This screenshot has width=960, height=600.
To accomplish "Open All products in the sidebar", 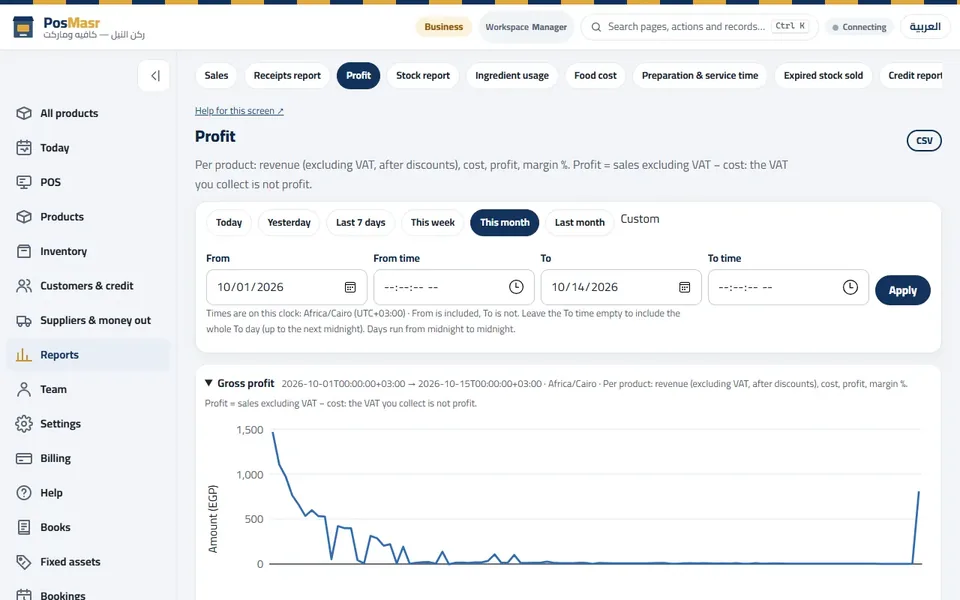I will pos(89,113).
